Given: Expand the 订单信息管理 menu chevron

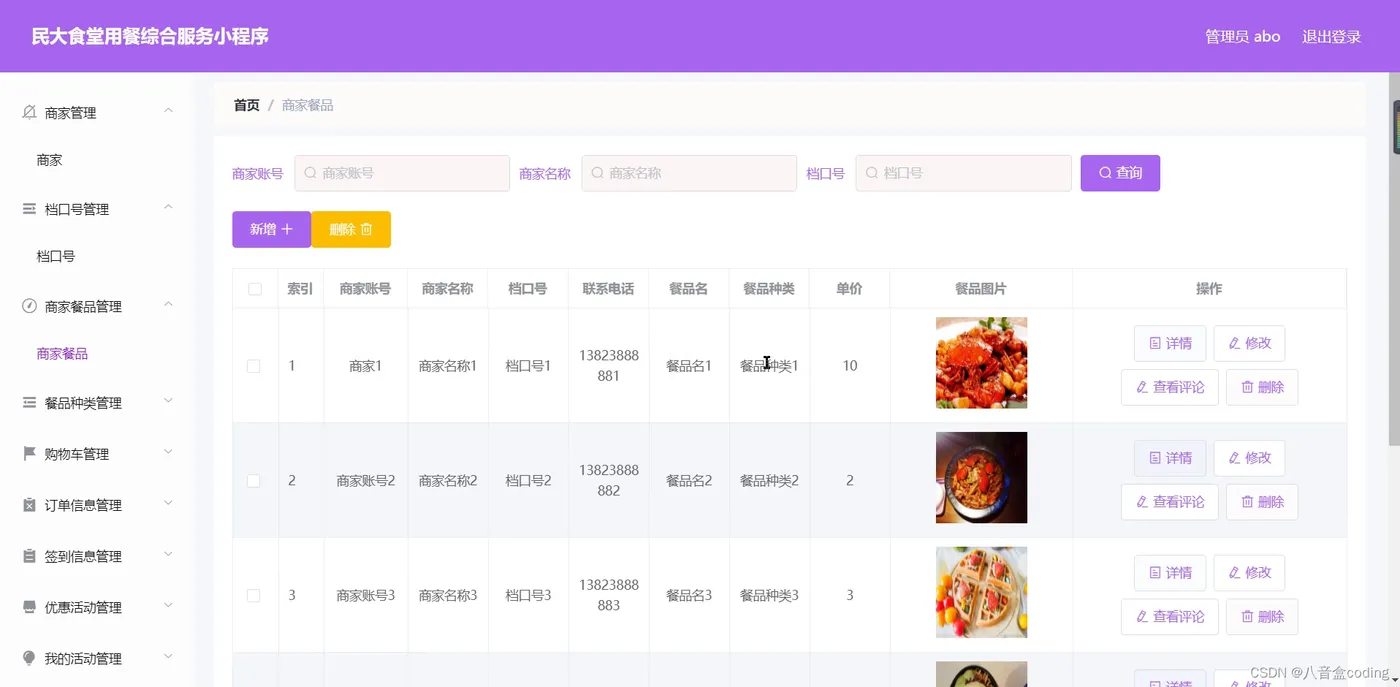Looking at the screenshot, I should tap(168, 503).
